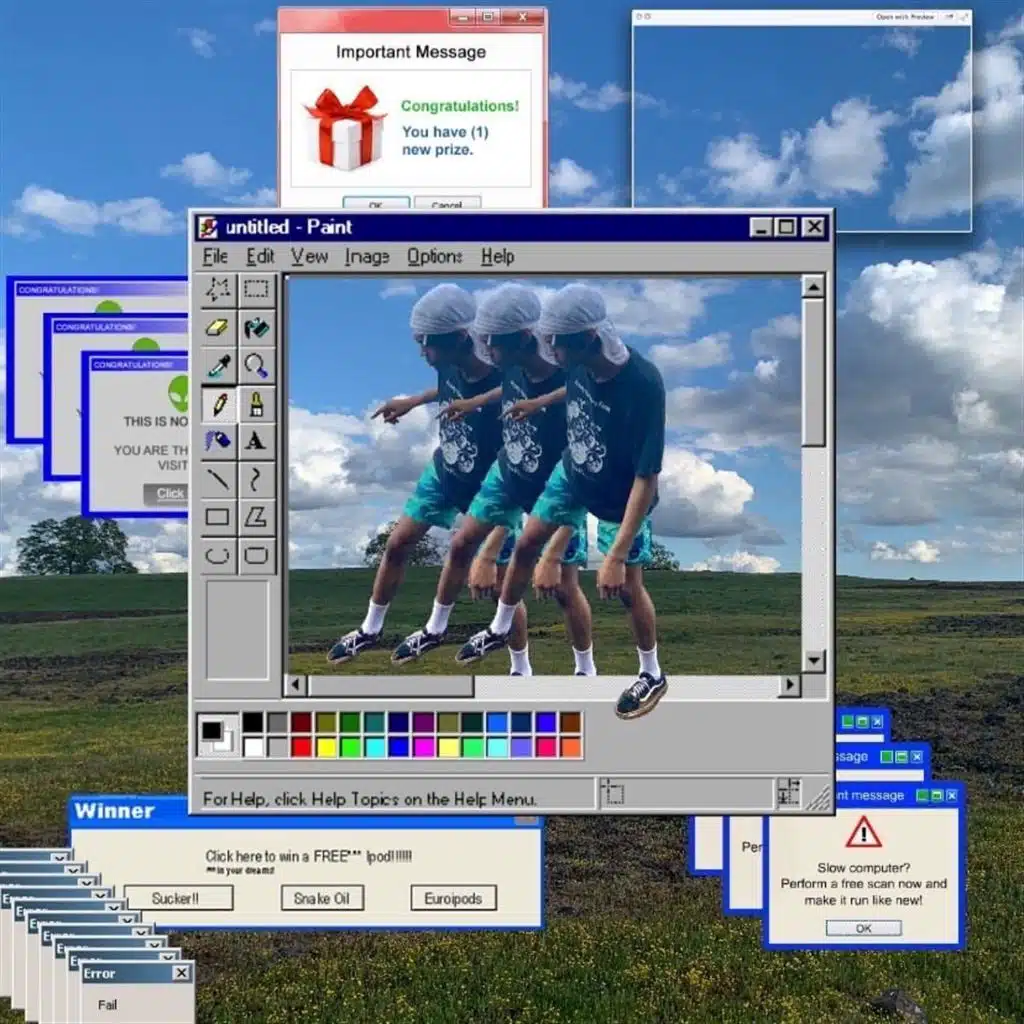Viewport: 1024px width, 1024px height.
Task: Open the Options menu in Paint
Action: pos(434,257)
